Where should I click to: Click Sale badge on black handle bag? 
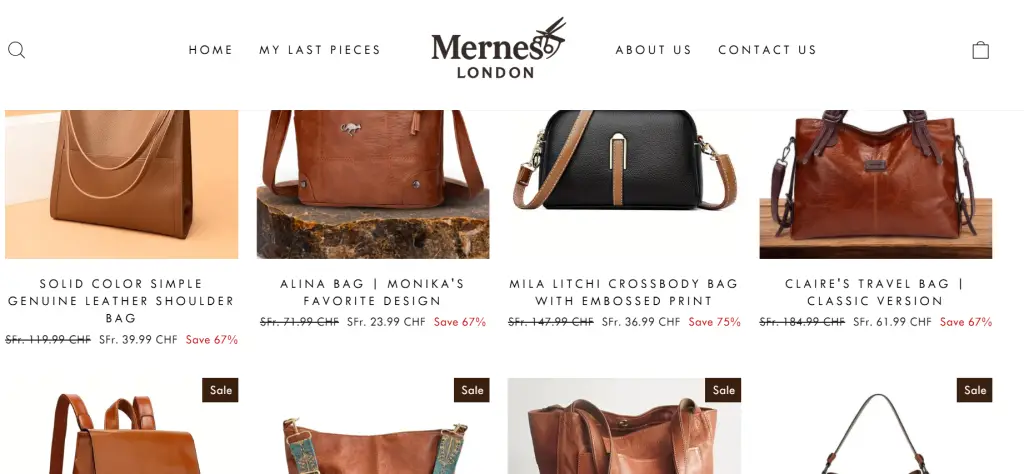[974, 390]
